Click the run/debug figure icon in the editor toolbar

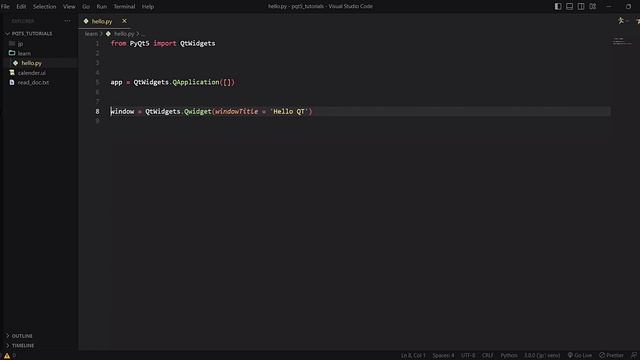pos(621,21)
